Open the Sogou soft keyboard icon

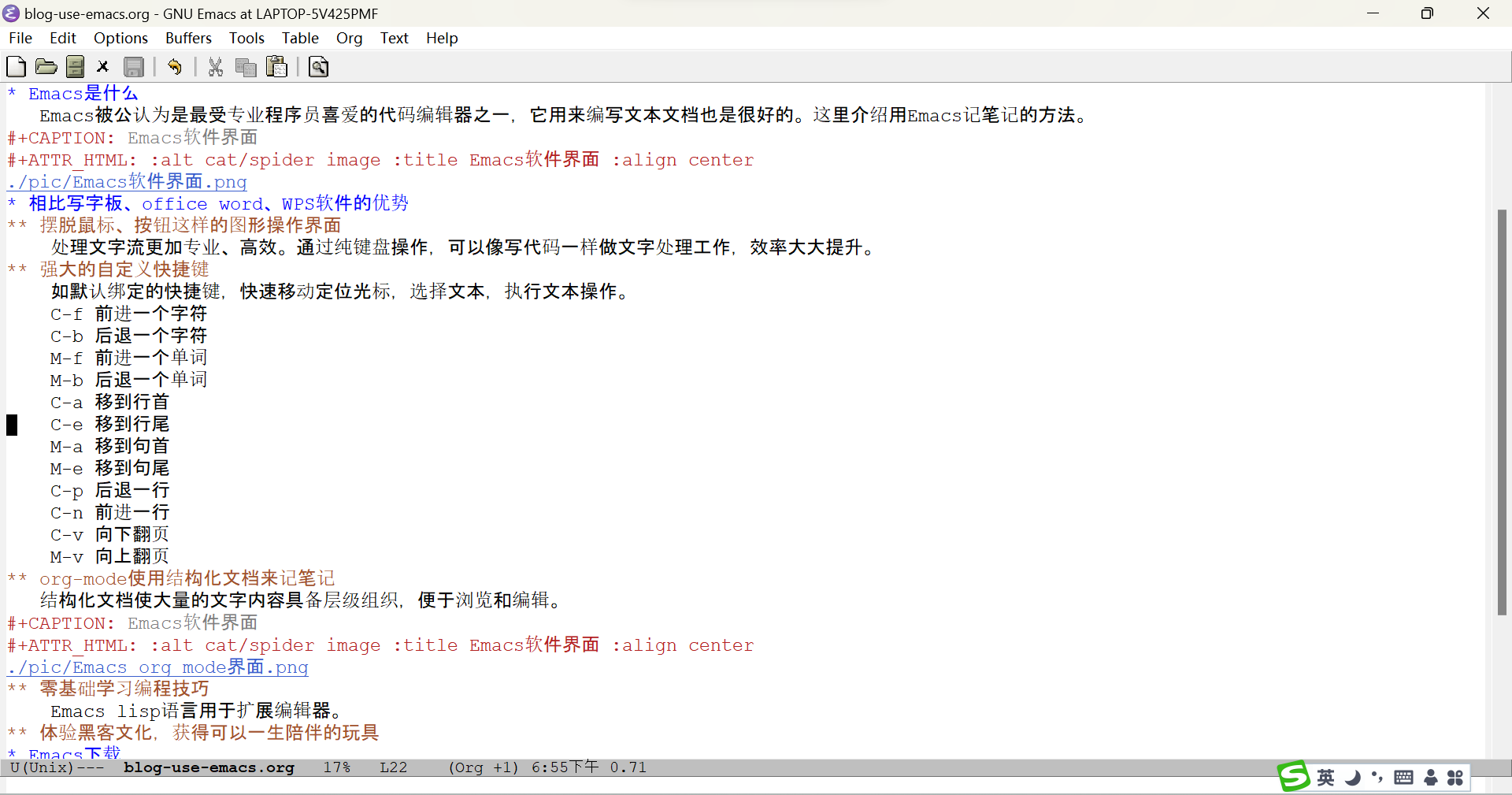point(1403,778)
